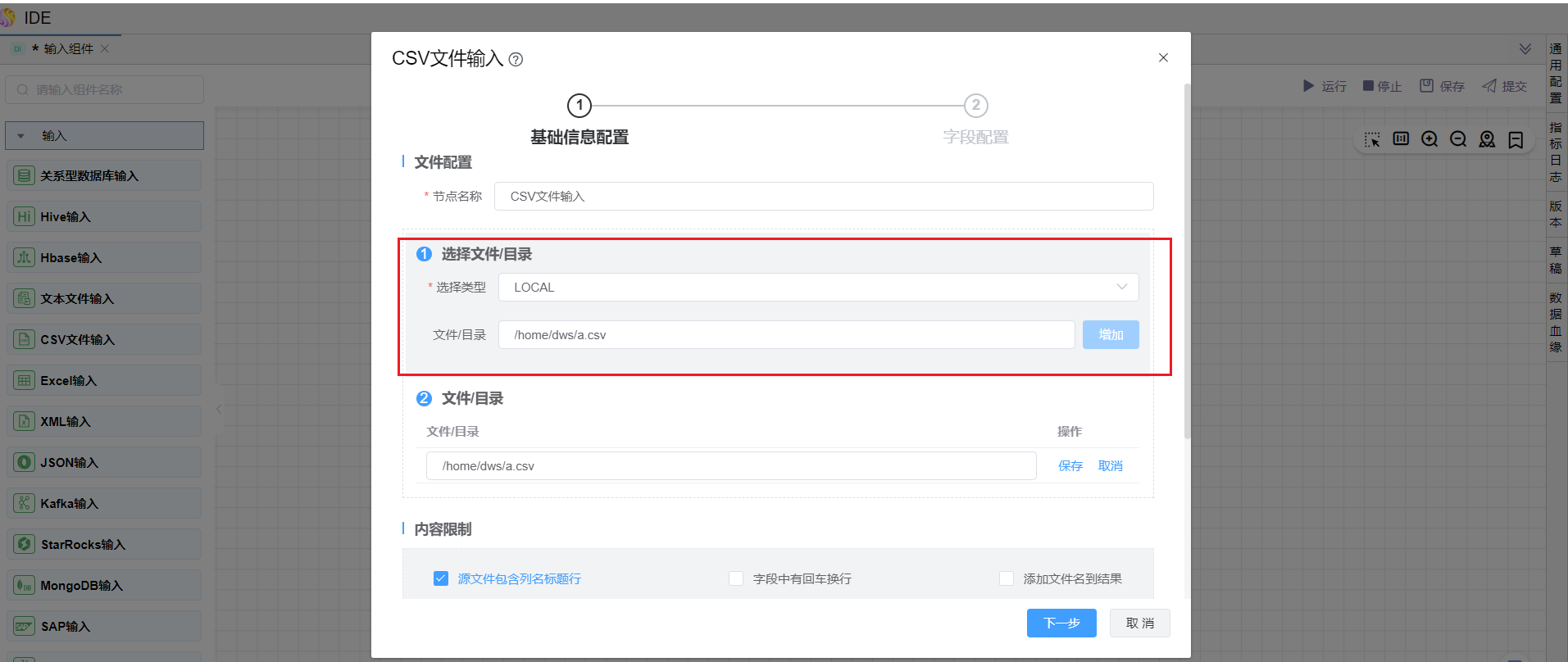
Task: Switch to the 输入组件 tab
Action: [68, 49]
